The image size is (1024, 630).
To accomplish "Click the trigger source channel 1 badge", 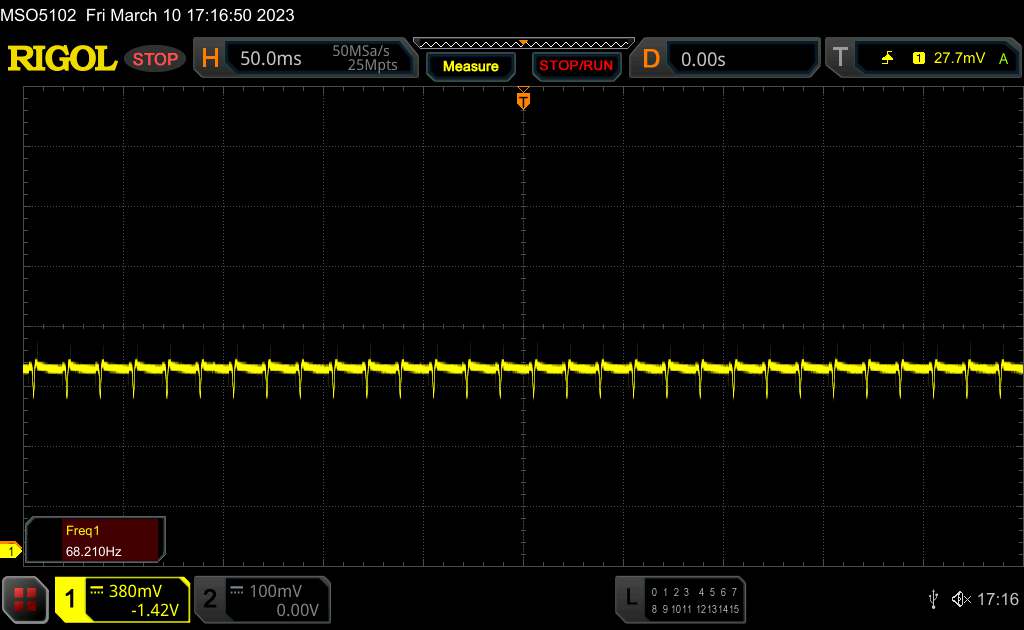I will [918, 59].
